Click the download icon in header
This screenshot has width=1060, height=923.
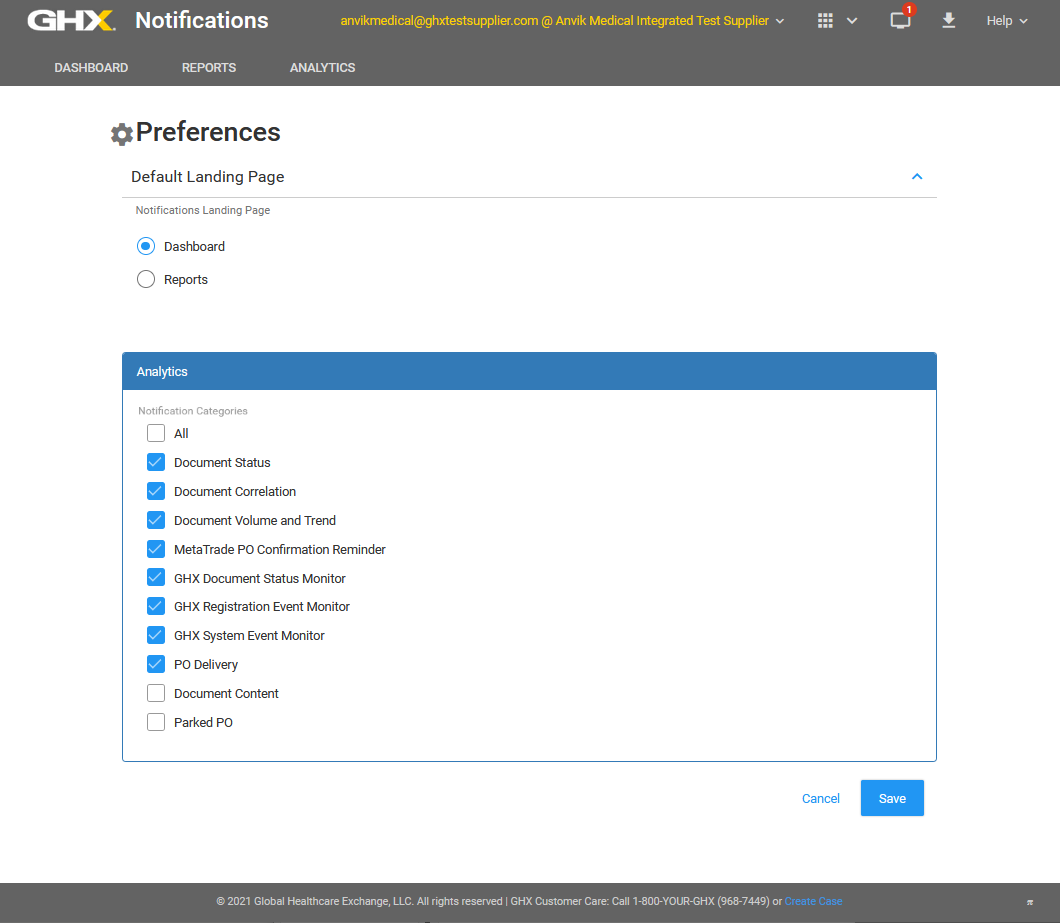(x=949, y=21)
